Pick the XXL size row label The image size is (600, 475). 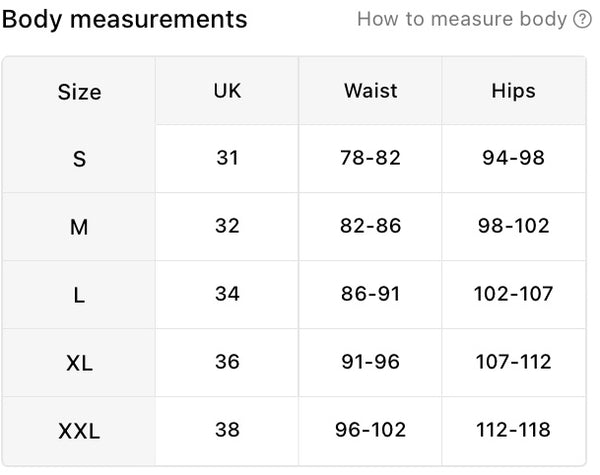(79, 432)
